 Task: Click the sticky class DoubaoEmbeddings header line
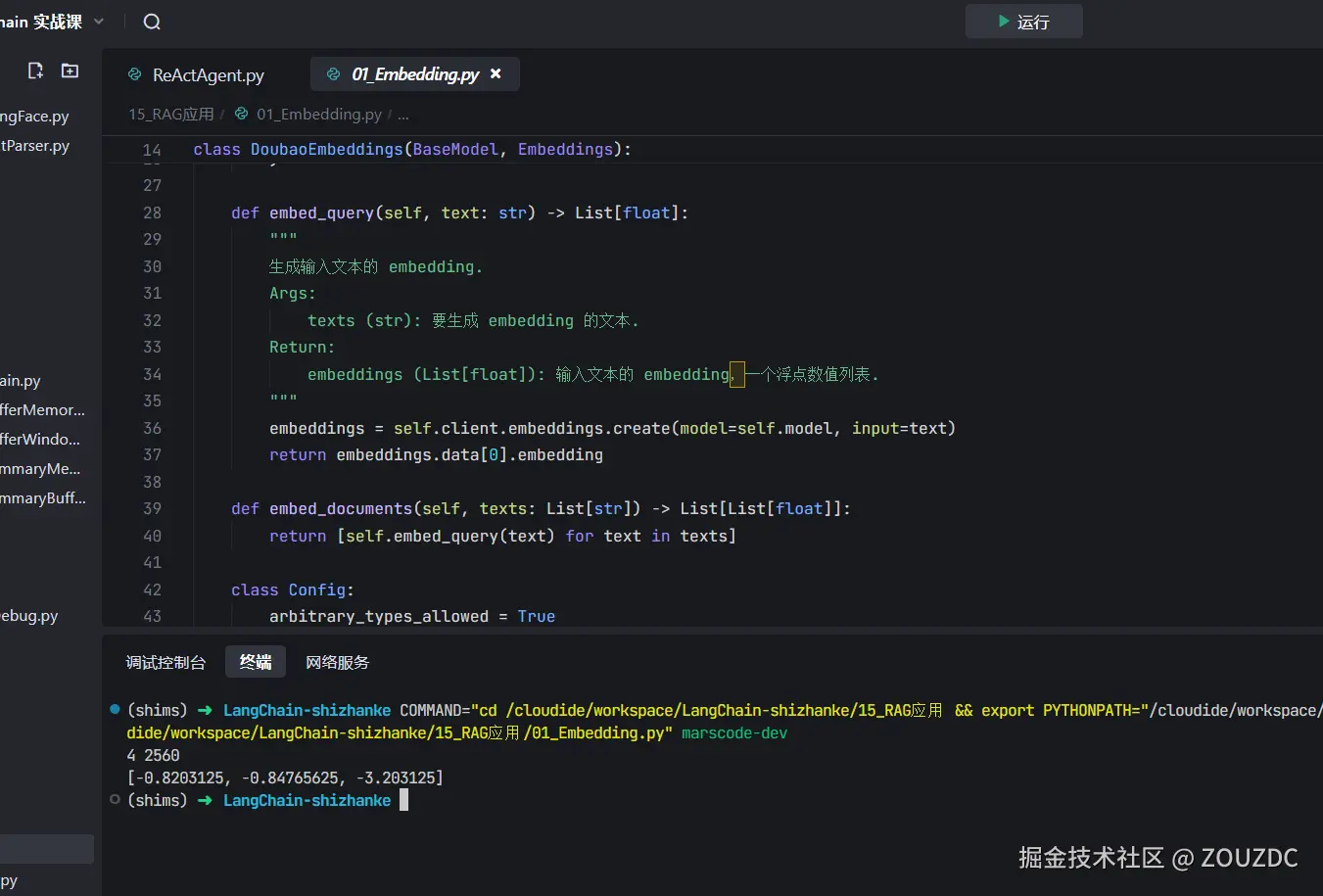[x=411, y=149]
